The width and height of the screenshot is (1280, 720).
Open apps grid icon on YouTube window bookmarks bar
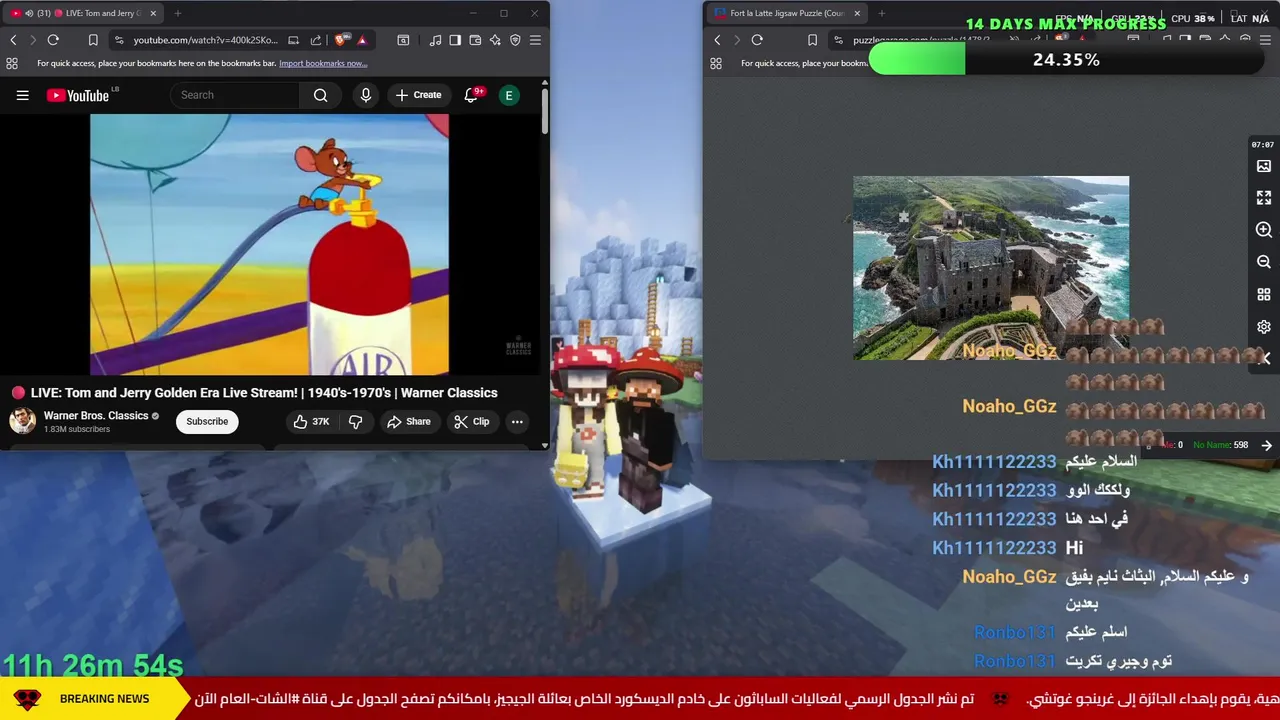tap(12, 63)
